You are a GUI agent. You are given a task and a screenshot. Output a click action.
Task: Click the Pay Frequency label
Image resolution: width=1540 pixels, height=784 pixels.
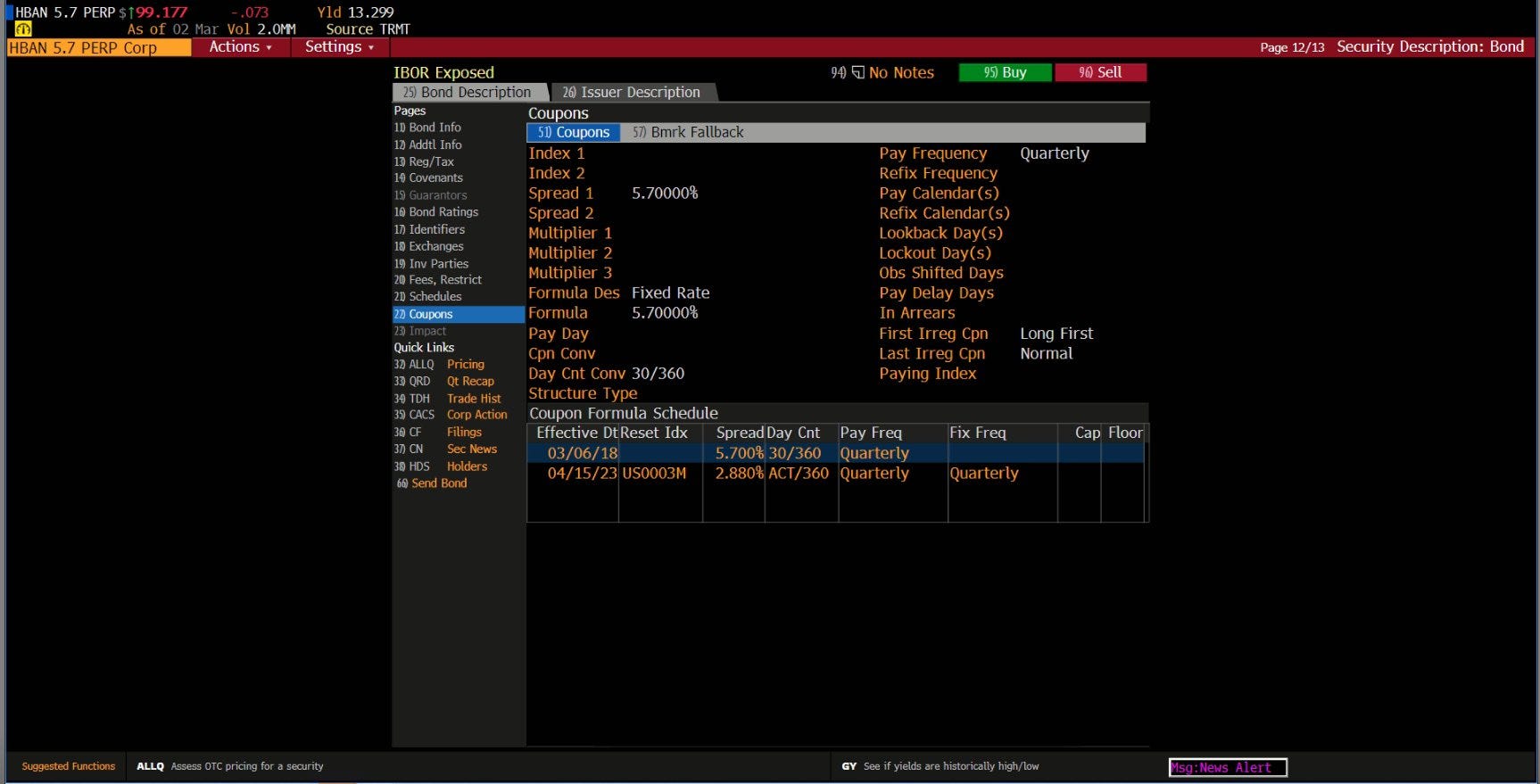pyautogui.click(x=932, y=153)
